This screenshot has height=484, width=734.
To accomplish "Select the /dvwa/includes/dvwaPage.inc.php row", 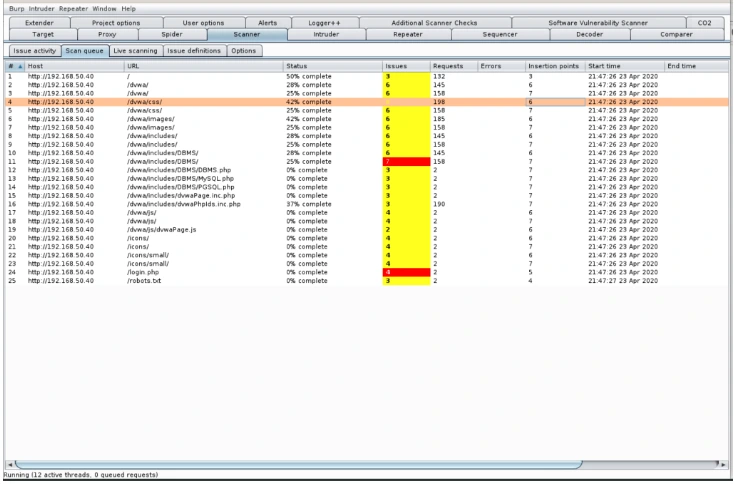I will coord(367,196).
